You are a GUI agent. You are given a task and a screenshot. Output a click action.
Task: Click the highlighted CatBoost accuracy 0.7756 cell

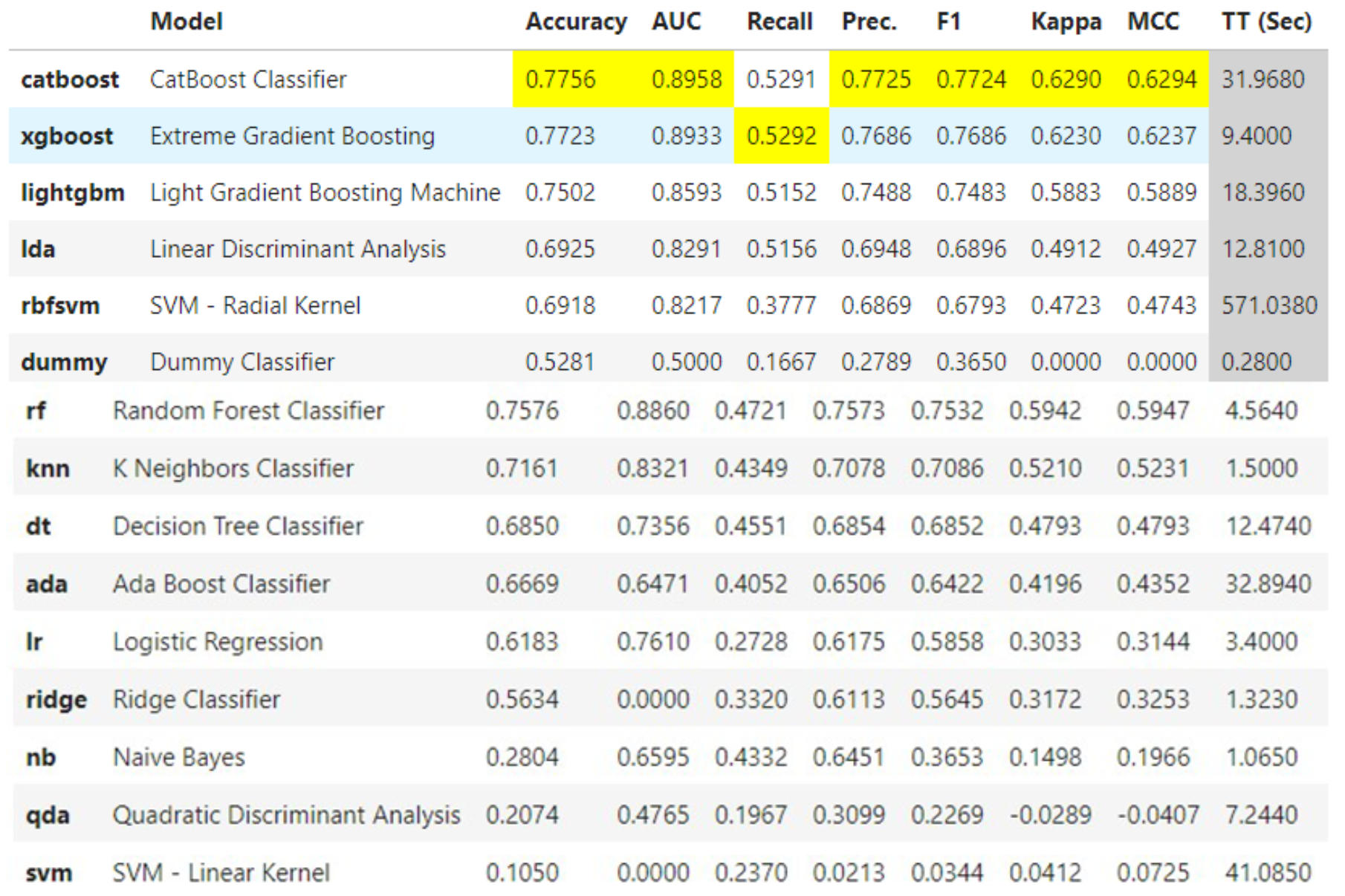coord(560,79)
